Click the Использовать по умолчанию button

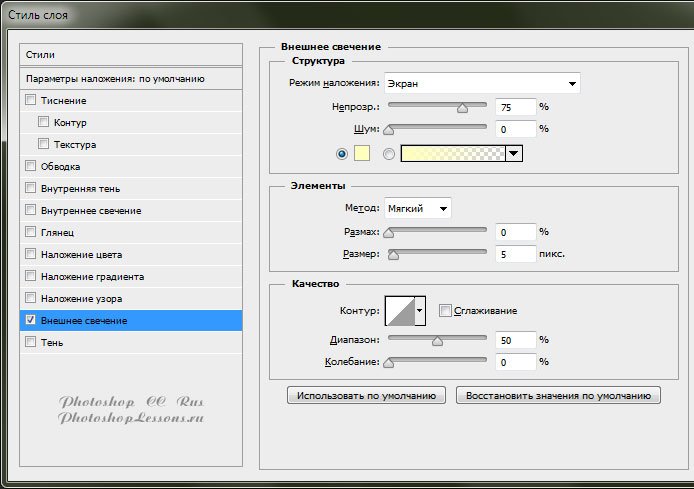point(367,395)
